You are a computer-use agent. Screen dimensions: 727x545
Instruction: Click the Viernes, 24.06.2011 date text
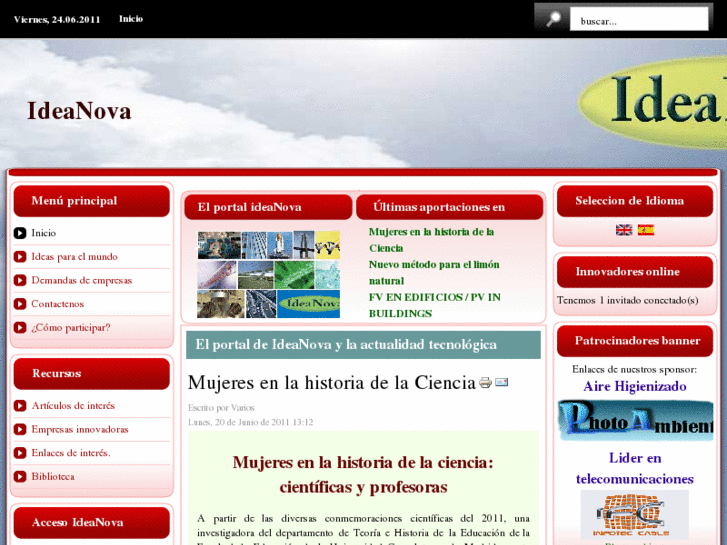click(57, 19)
